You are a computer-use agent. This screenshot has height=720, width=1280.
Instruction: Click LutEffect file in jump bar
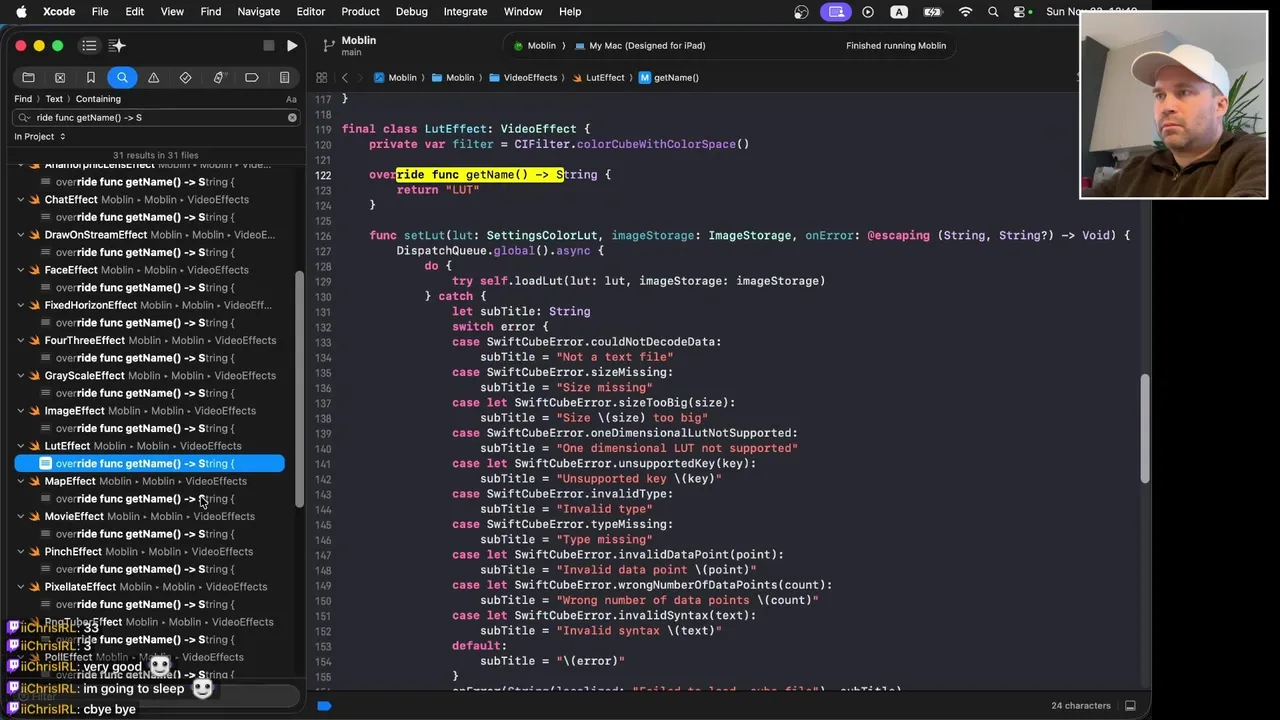pyautogui.click(x=598, y=77)
